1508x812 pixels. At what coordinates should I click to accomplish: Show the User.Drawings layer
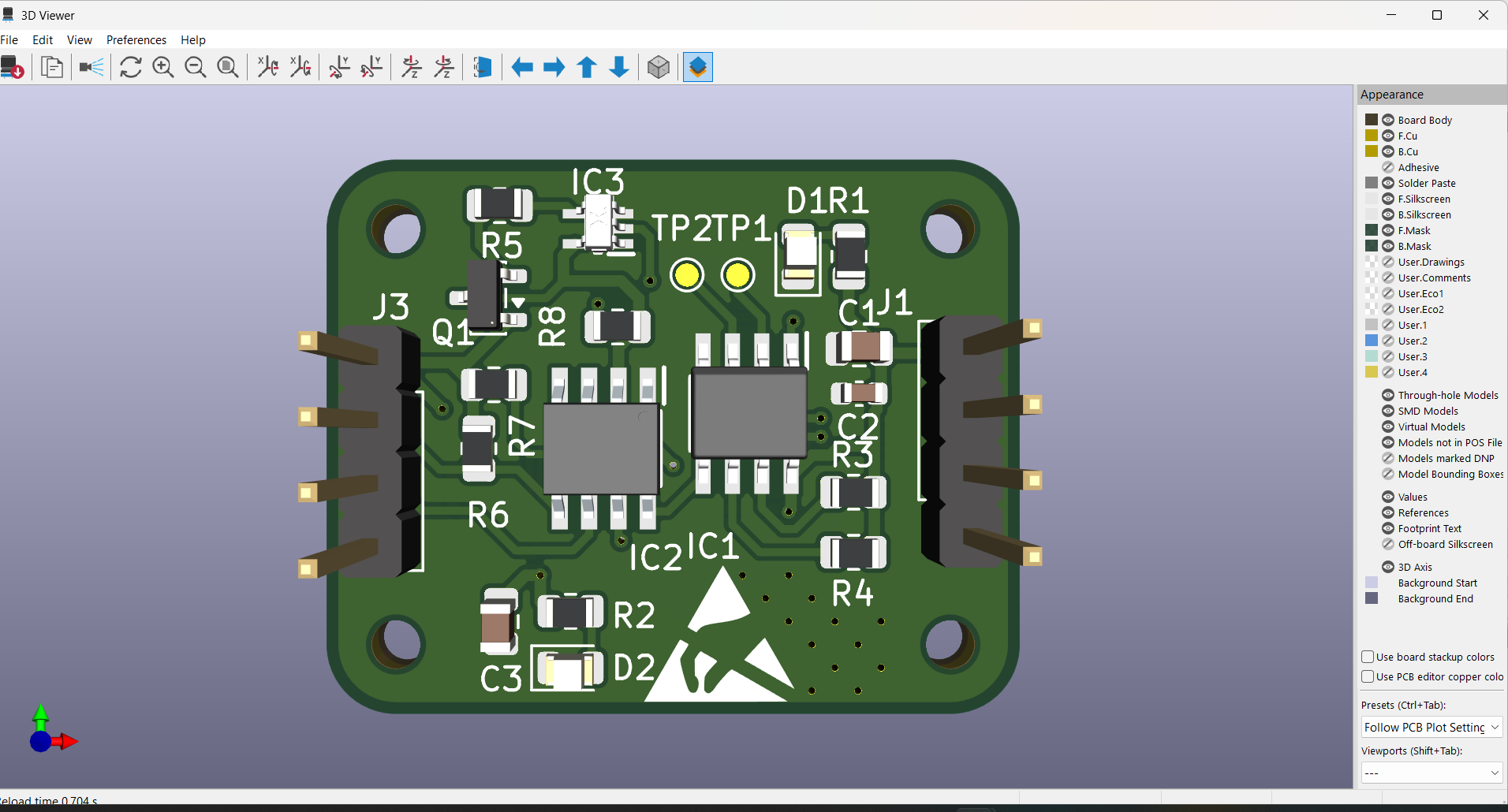click(1388, 262)
